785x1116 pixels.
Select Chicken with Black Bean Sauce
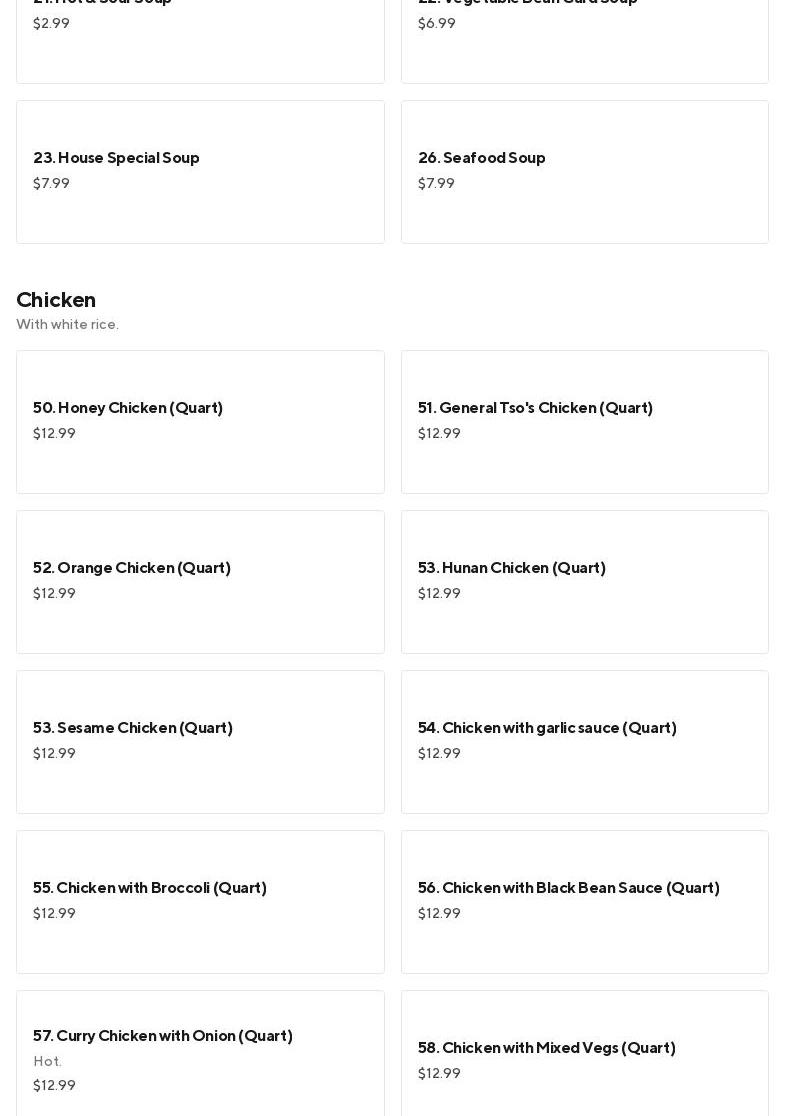[584, 901]
